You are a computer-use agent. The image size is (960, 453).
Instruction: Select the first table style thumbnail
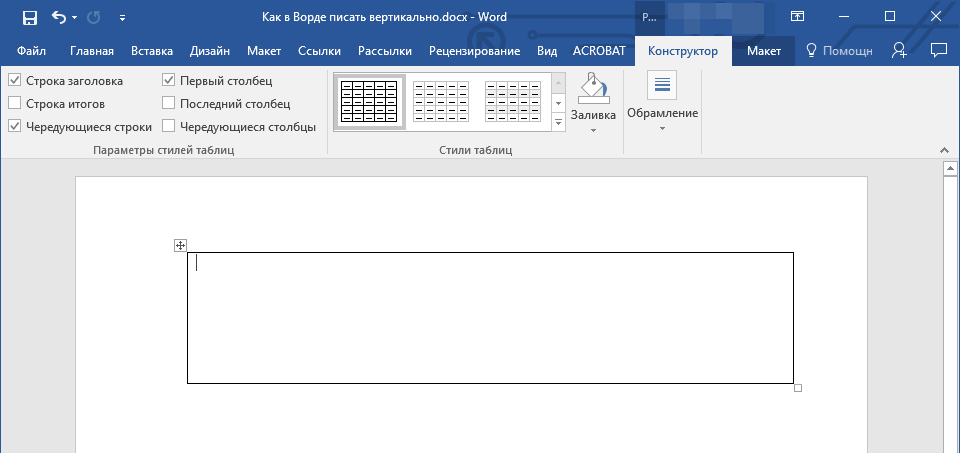pos(369,102)
